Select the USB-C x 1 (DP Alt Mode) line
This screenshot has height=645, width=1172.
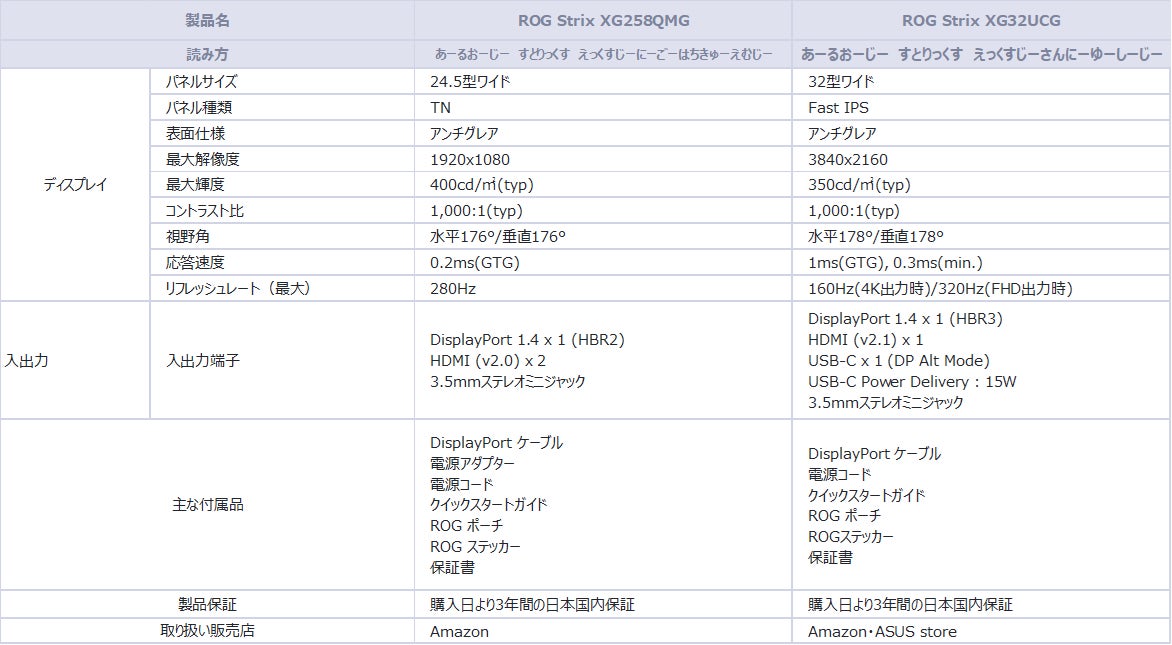898,360
